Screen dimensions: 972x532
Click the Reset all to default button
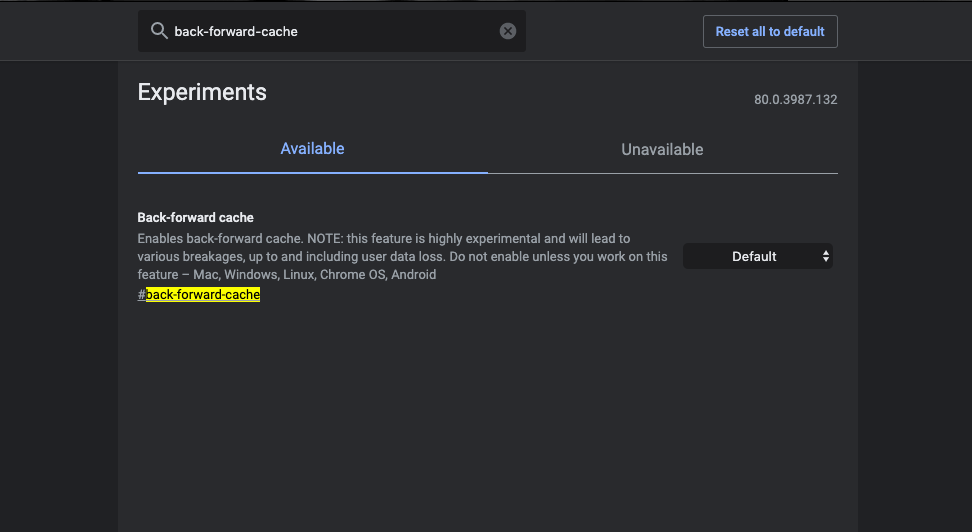(770, 32)
